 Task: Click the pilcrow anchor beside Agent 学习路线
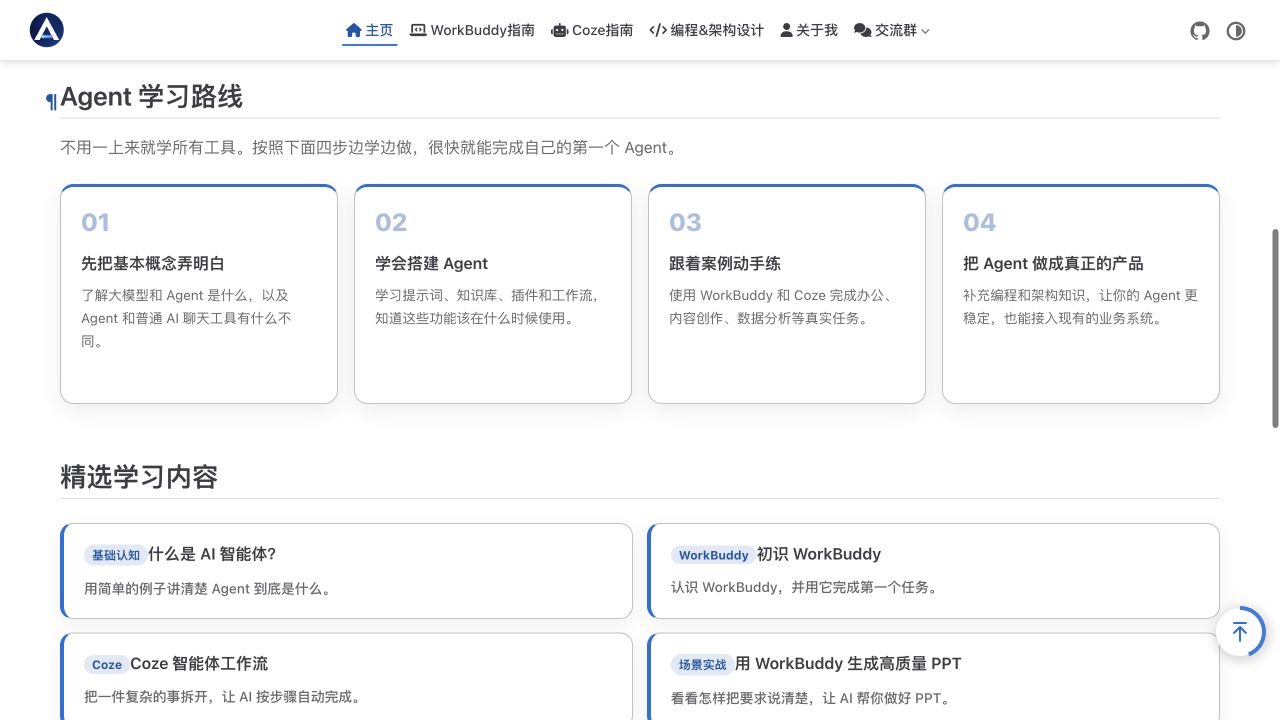[51, 101]
